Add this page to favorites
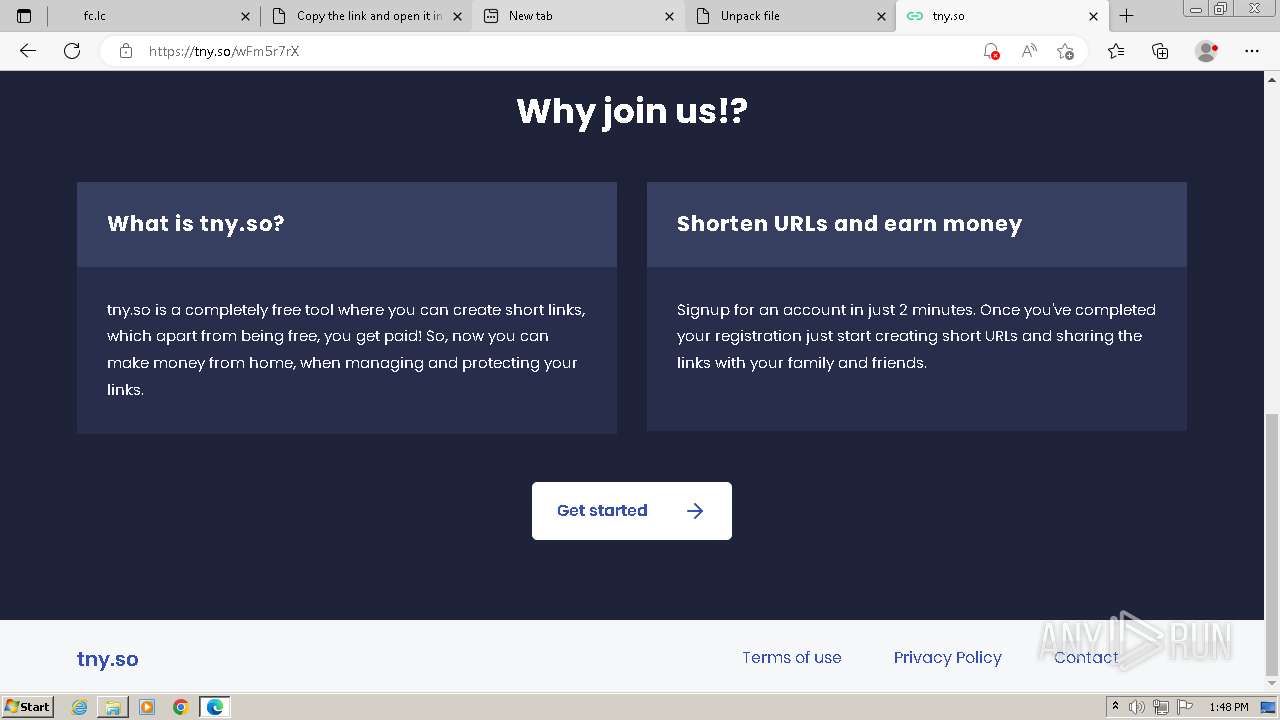 tap(1065, 51)
